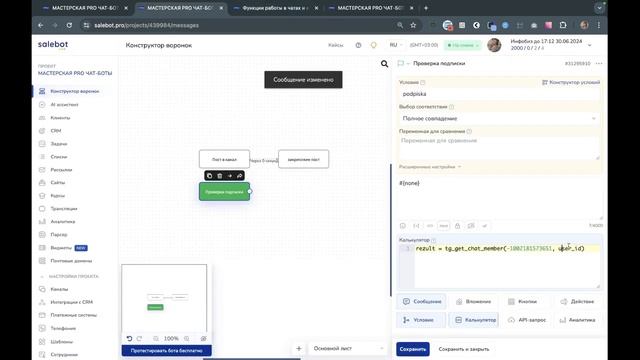Click the zoom out icon beside 100%
640x360 pixels.
pyautogui.click(x=156, y=338)
